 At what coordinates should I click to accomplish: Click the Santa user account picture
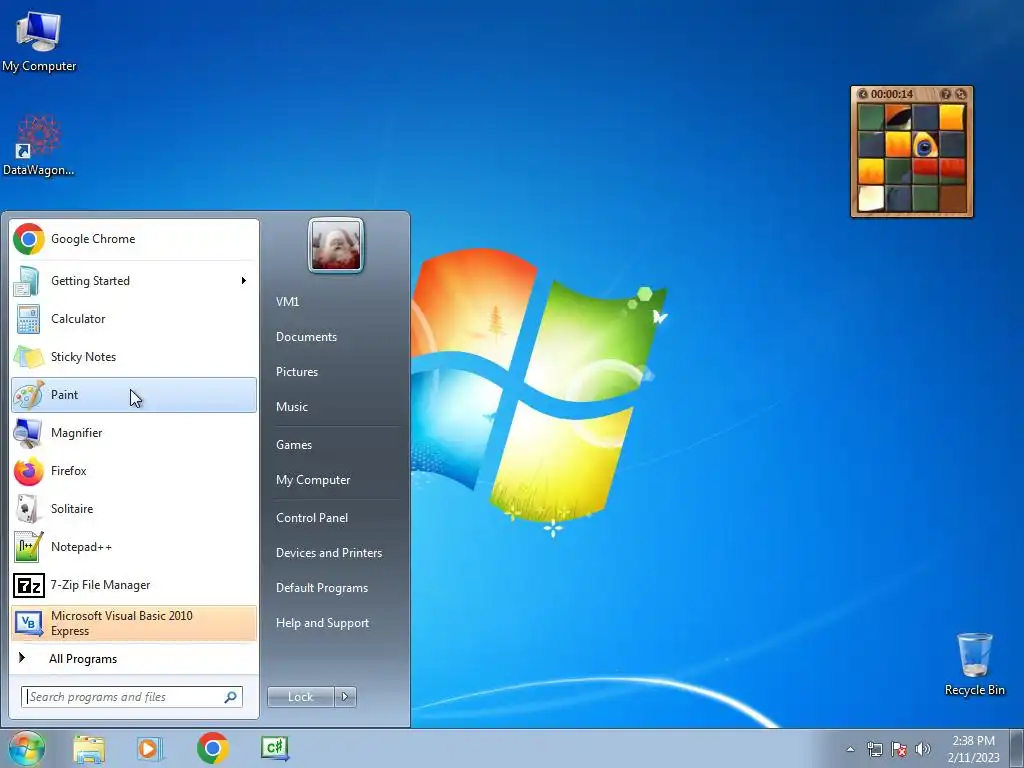click(x=336, y=245)
